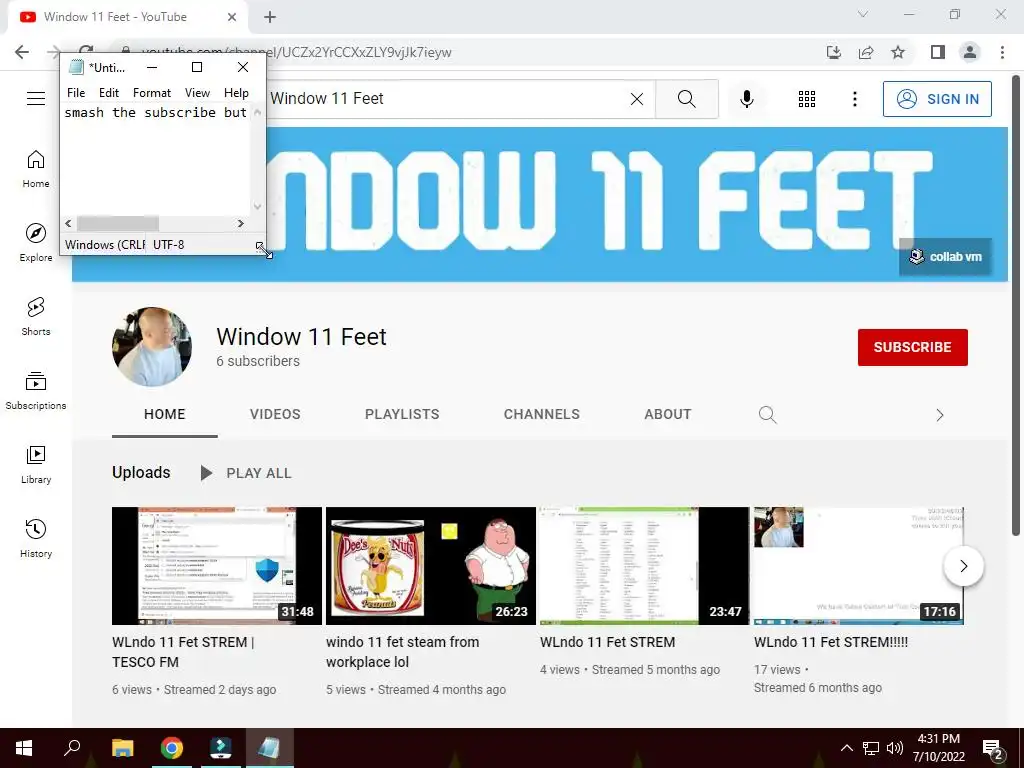Share this page from address bar

pyautogui.click(x=866, y=52)
